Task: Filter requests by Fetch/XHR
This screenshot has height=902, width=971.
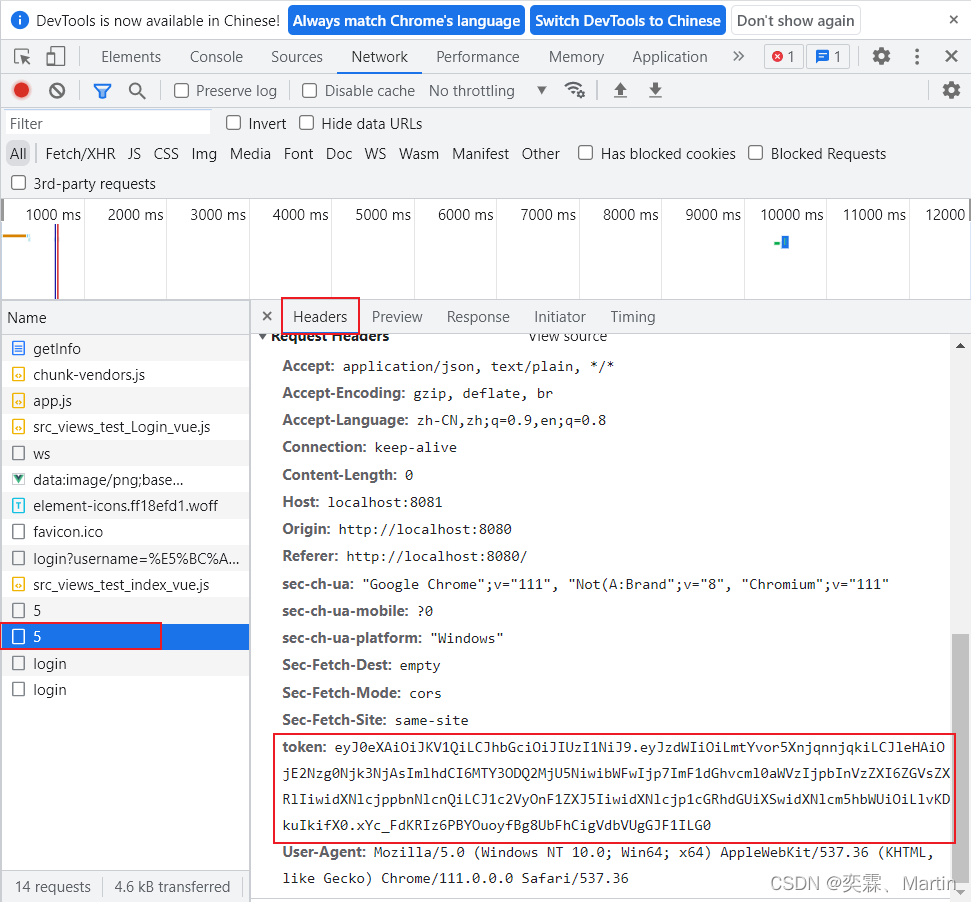Action: coord(81,154)
